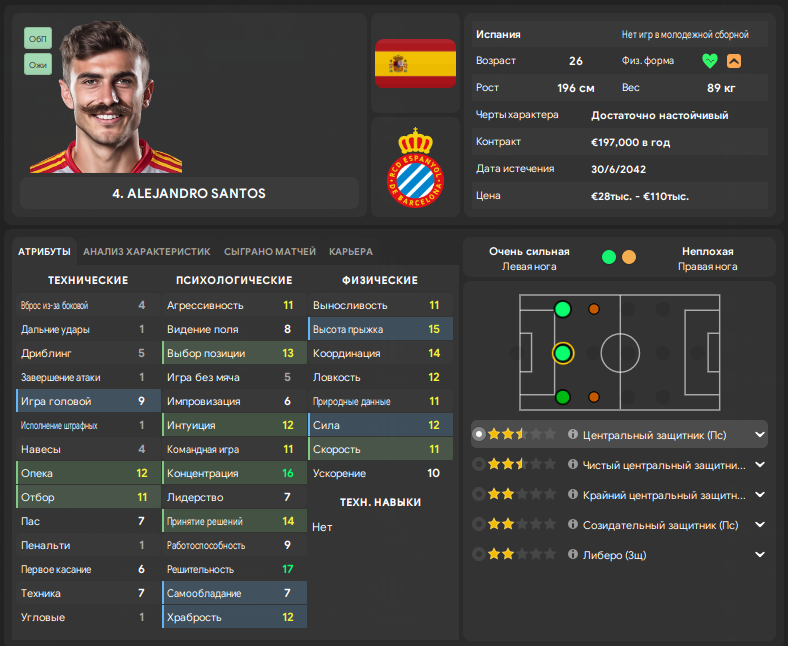
Task: Click the orange up-arrow condition icon
Action: point(734,61)
